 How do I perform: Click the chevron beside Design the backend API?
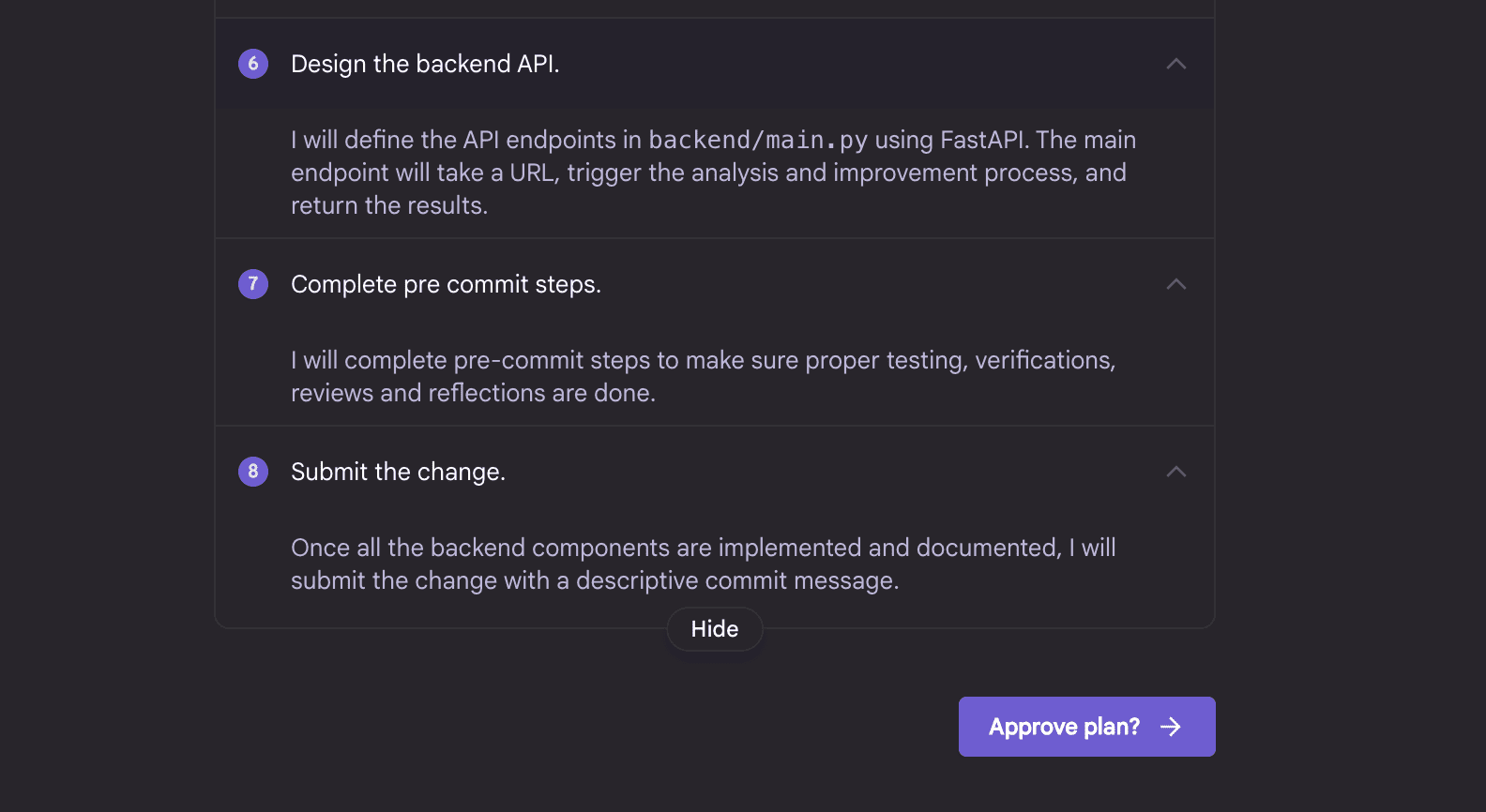pyautogui.click(x=1175, y=64)
